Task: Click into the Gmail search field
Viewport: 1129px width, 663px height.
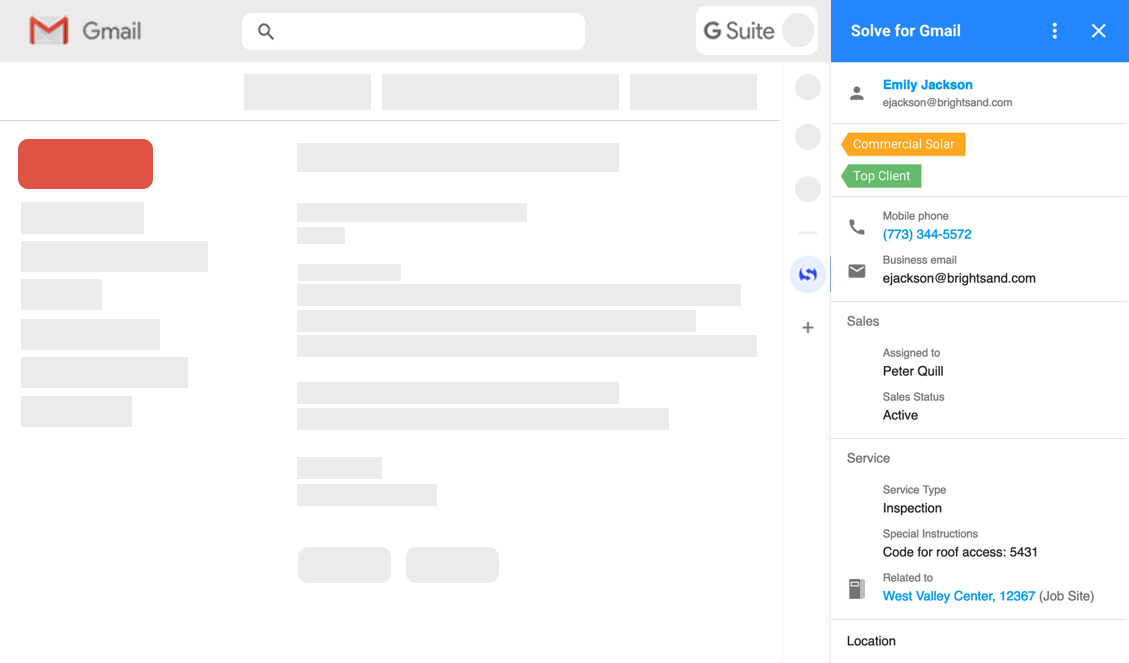Action: pos(413,32)
